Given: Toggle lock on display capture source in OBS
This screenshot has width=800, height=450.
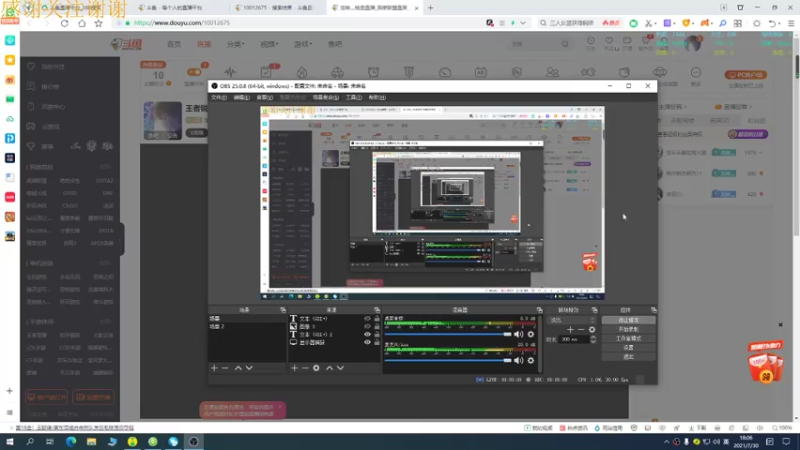Looking at the screenshot, I should click(377, 343).
